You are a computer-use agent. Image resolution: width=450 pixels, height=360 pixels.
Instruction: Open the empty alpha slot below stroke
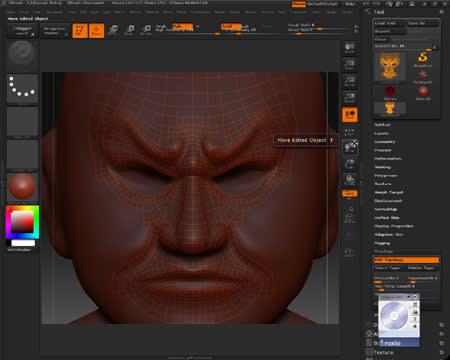23,122
